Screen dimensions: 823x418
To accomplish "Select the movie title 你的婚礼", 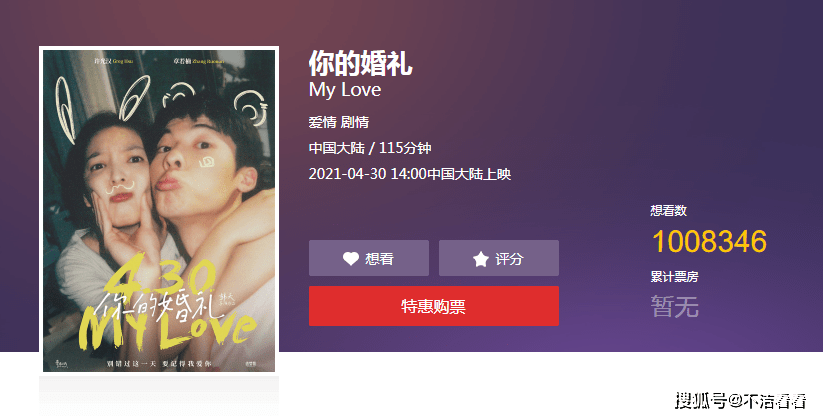I will [x=360, y=64].
